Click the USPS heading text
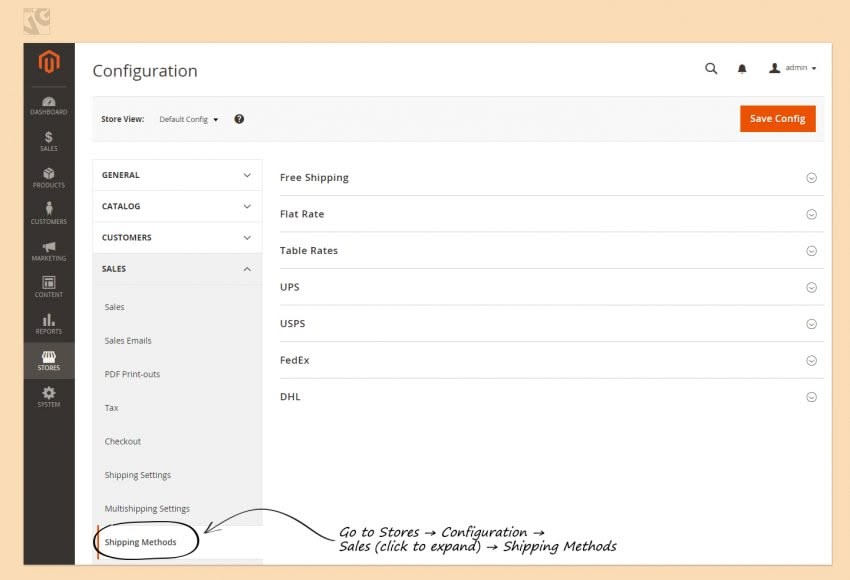This screenshot has width=850, height=580. pos(293,324)
